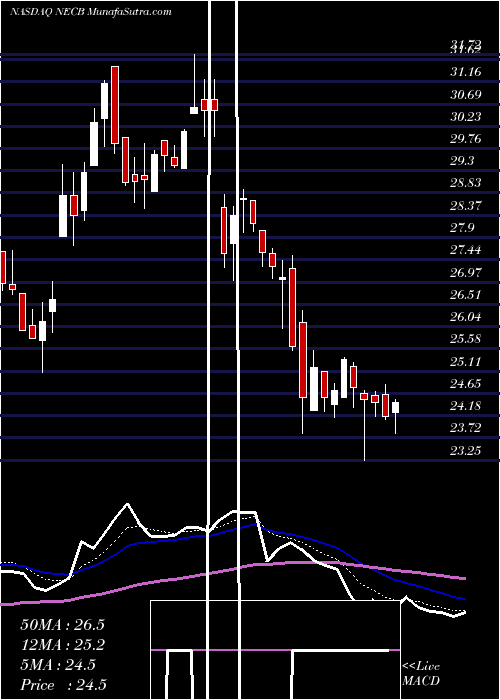Viewport: 500px width, 700px height.
Task: Click the 31.16 price axis label
Action: [466, 72]
